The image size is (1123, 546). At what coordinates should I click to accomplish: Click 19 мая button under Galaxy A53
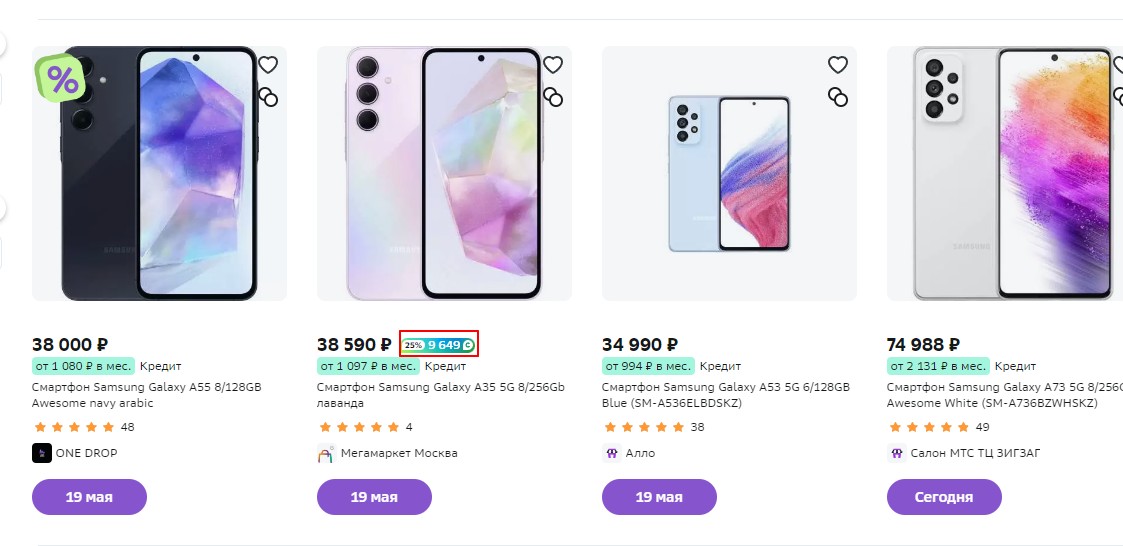659,497
